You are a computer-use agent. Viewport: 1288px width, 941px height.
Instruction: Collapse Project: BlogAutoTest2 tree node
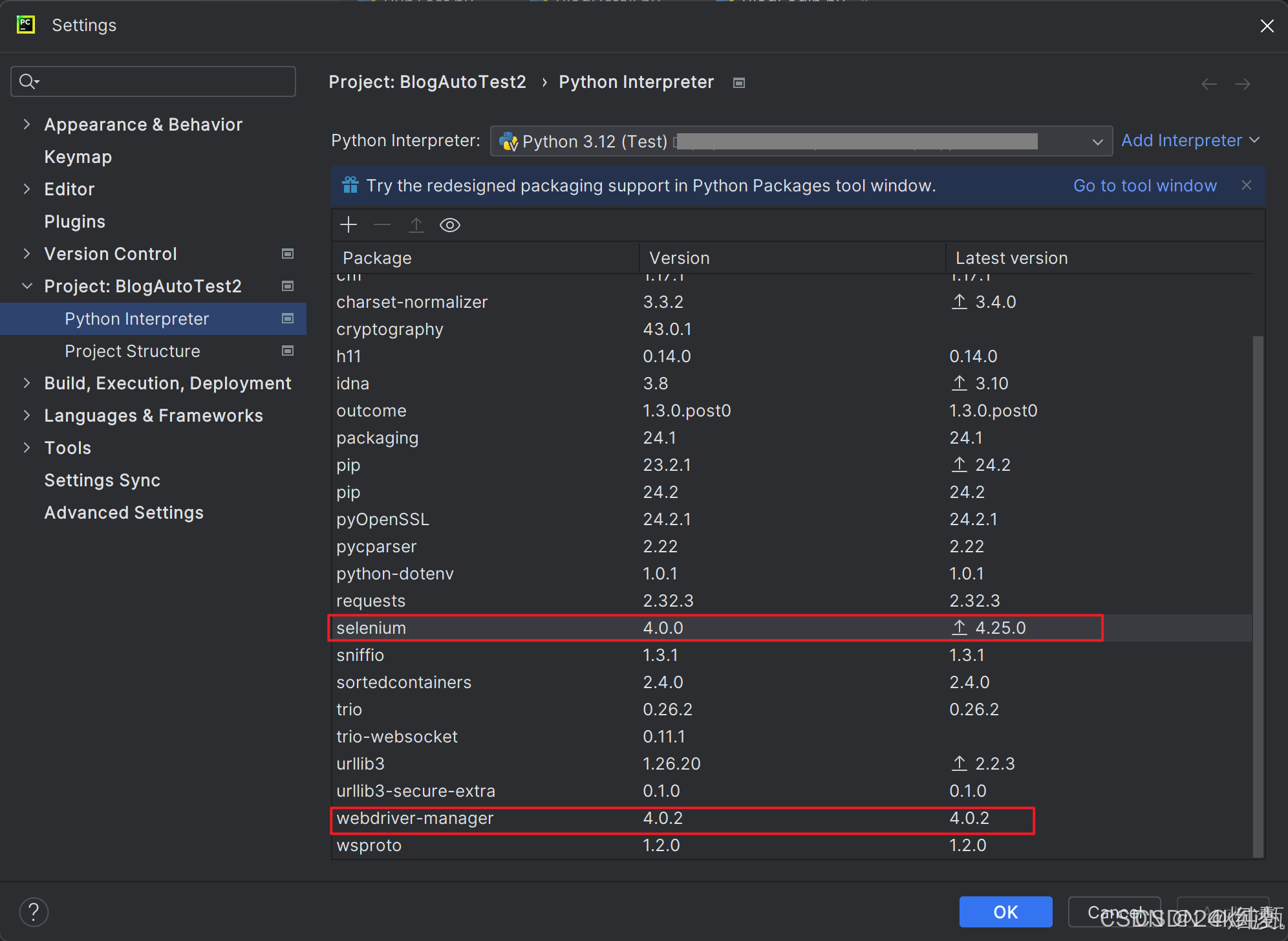pos(27,286)
